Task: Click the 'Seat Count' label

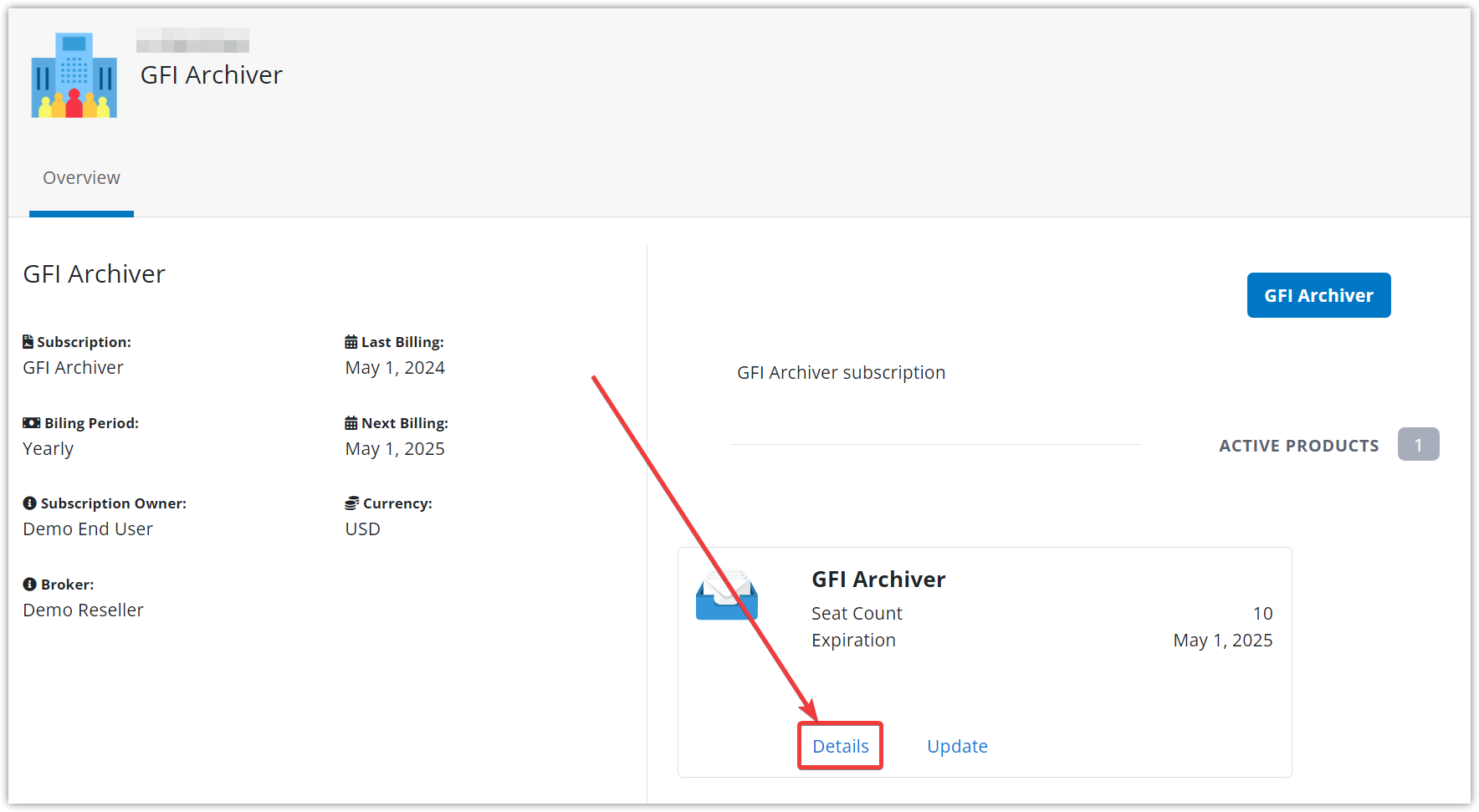Action: pyautogui.click(x=857, y=613)
